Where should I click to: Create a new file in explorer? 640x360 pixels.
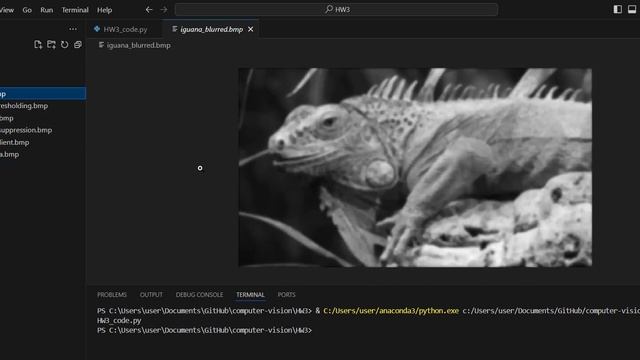pos(38,44)
